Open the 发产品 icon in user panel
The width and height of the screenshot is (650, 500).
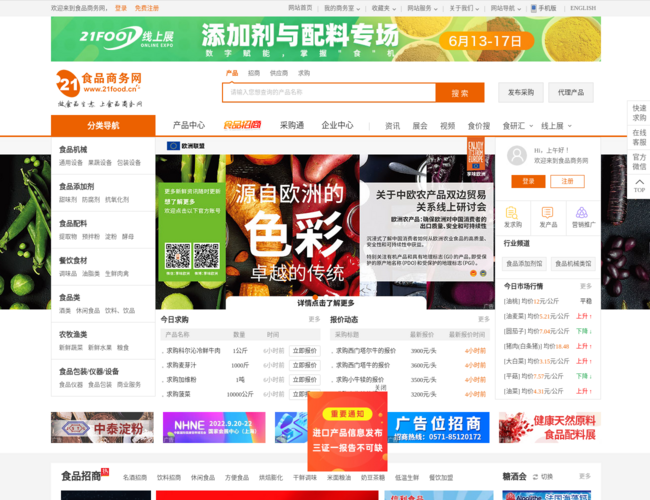pos(548,218)
